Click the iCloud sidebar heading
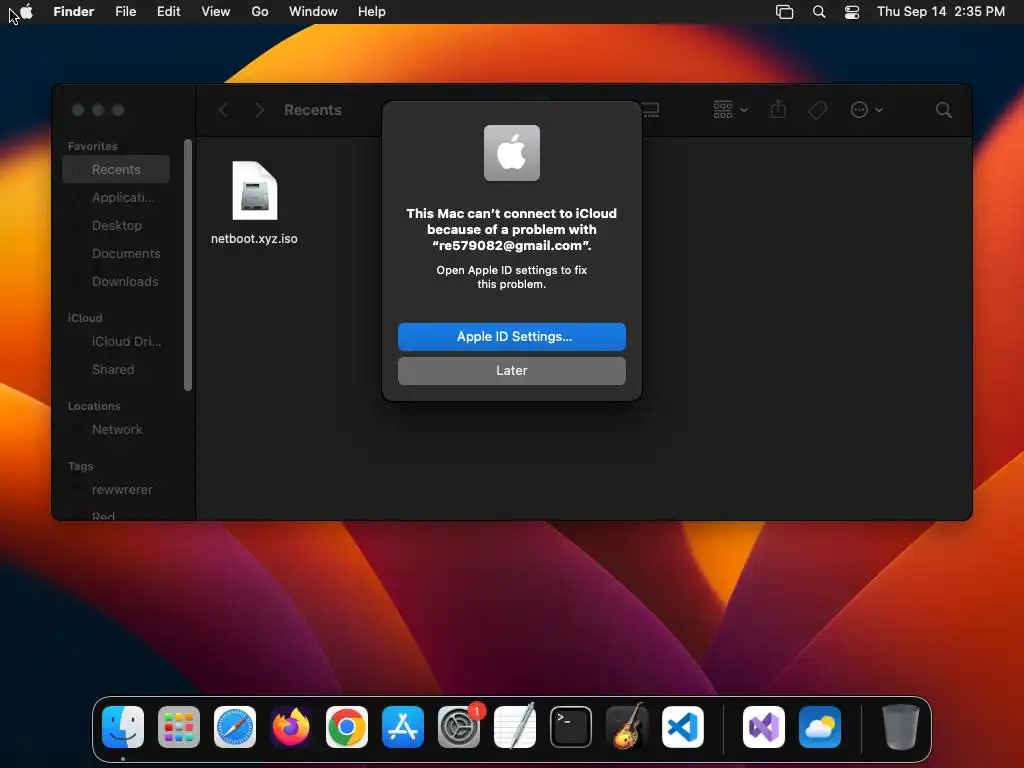1024x768 pixels. click(85, 318)
